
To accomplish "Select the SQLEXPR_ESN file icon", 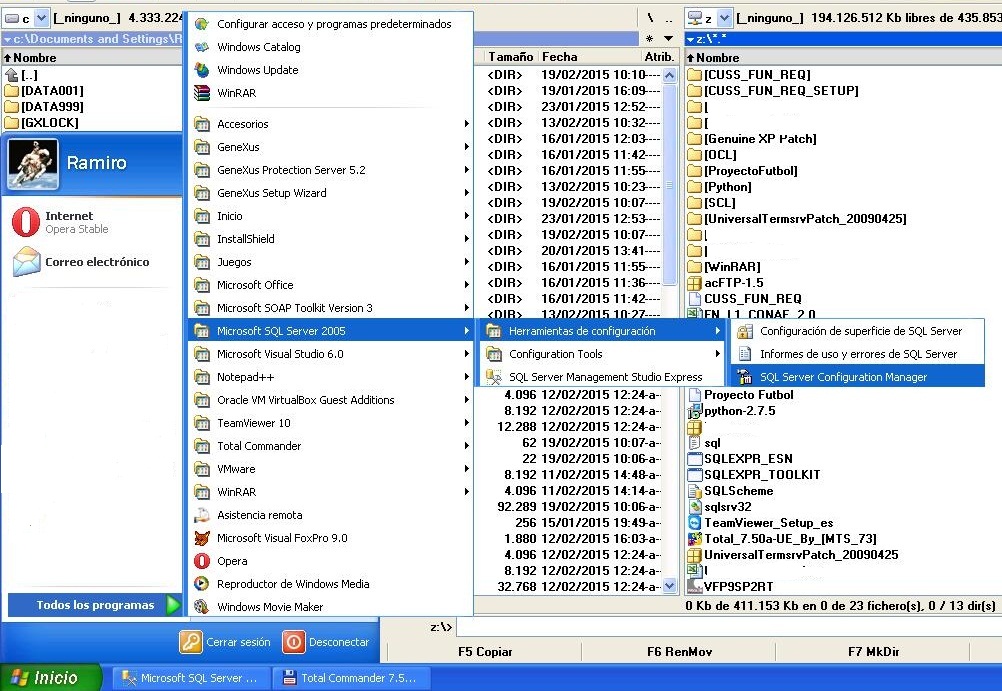I will [694, 459].
